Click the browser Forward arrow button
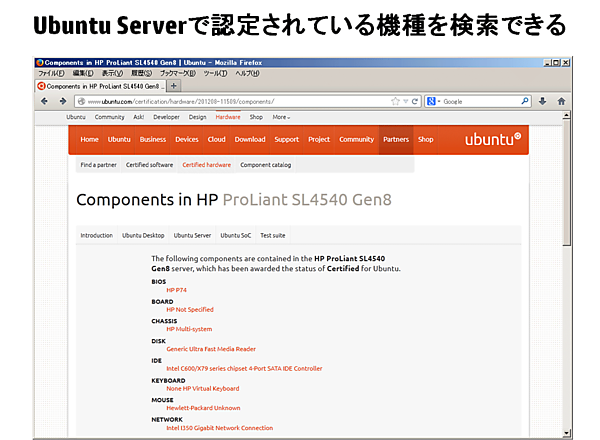 63,101
